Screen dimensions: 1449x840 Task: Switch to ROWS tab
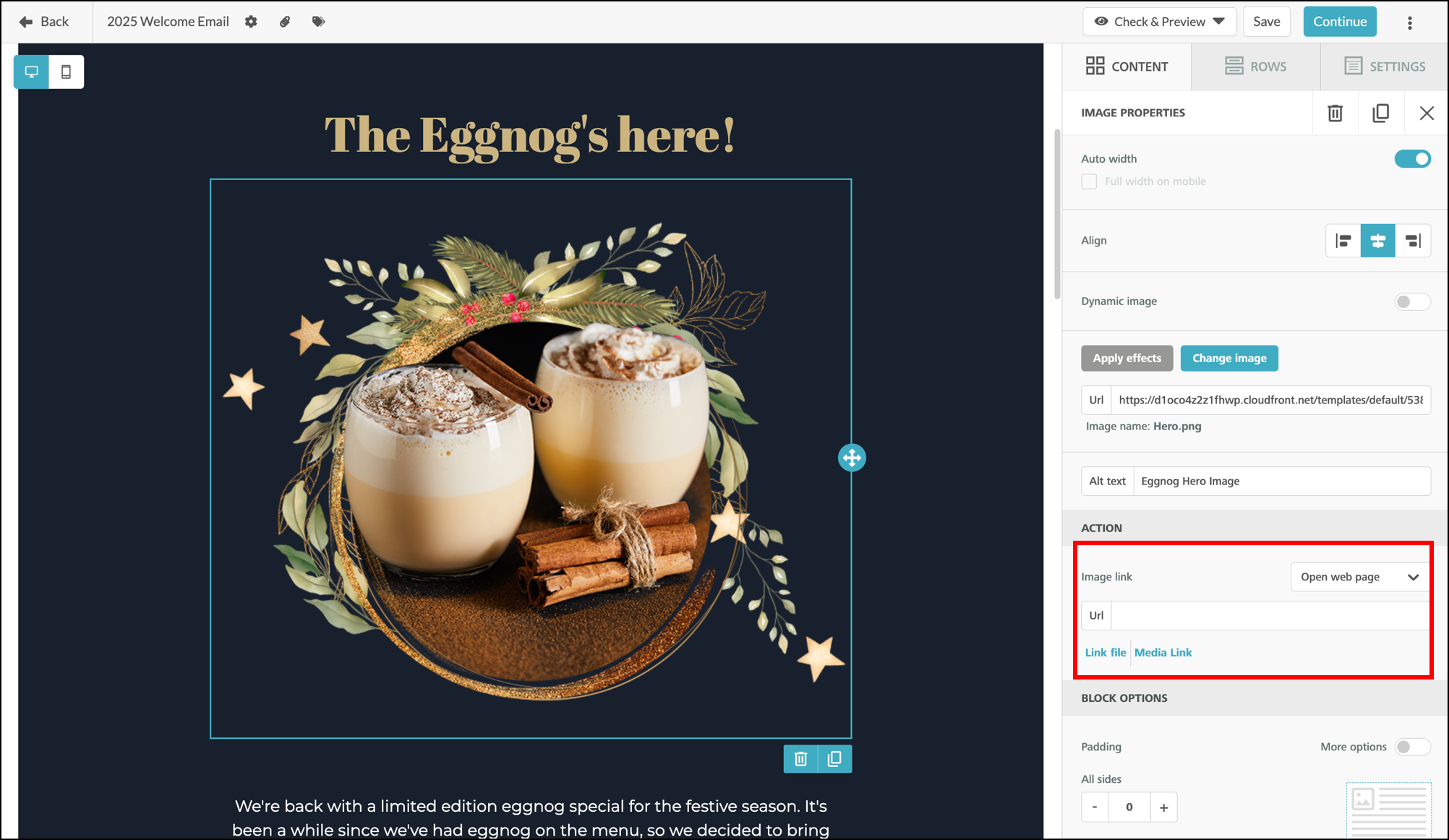(x=1255, y=67)
